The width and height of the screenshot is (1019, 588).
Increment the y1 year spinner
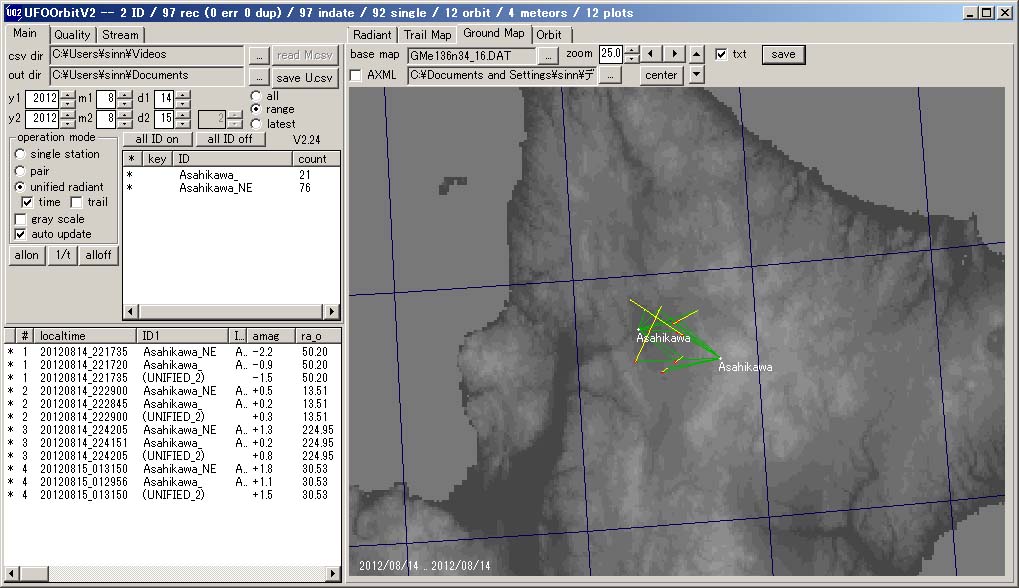coord(67,94)
